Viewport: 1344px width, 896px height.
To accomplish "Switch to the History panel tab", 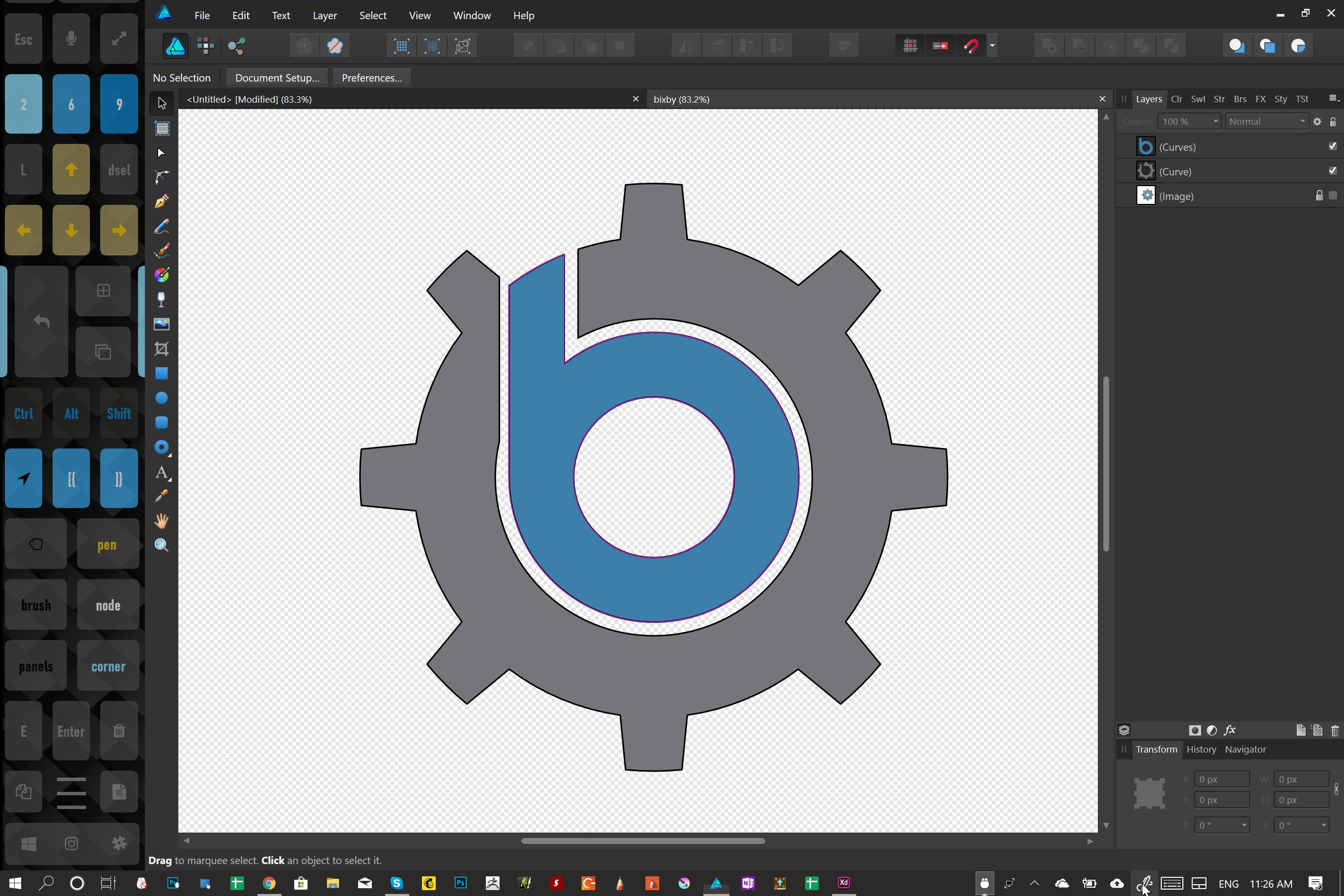I will 1201,749.
